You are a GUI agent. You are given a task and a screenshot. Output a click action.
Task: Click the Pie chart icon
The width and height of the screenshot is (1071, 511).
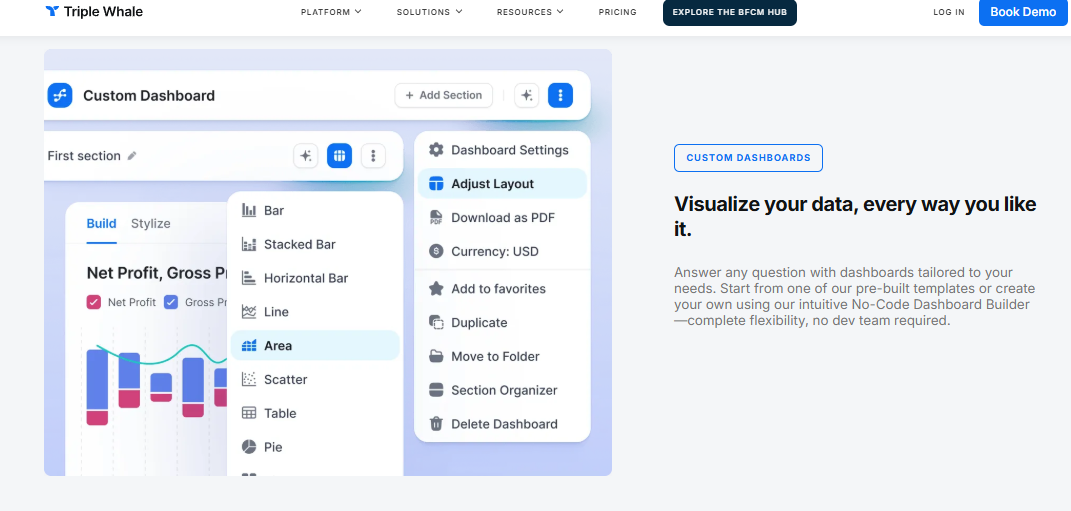click(x=249, y=447)
